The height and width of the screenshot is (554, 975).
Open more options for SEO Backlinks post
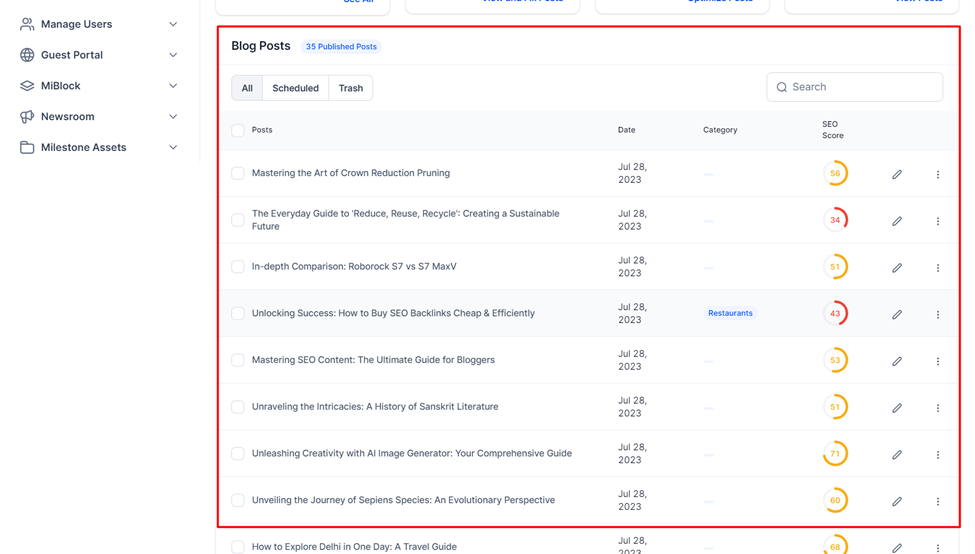tap(938, 315)
